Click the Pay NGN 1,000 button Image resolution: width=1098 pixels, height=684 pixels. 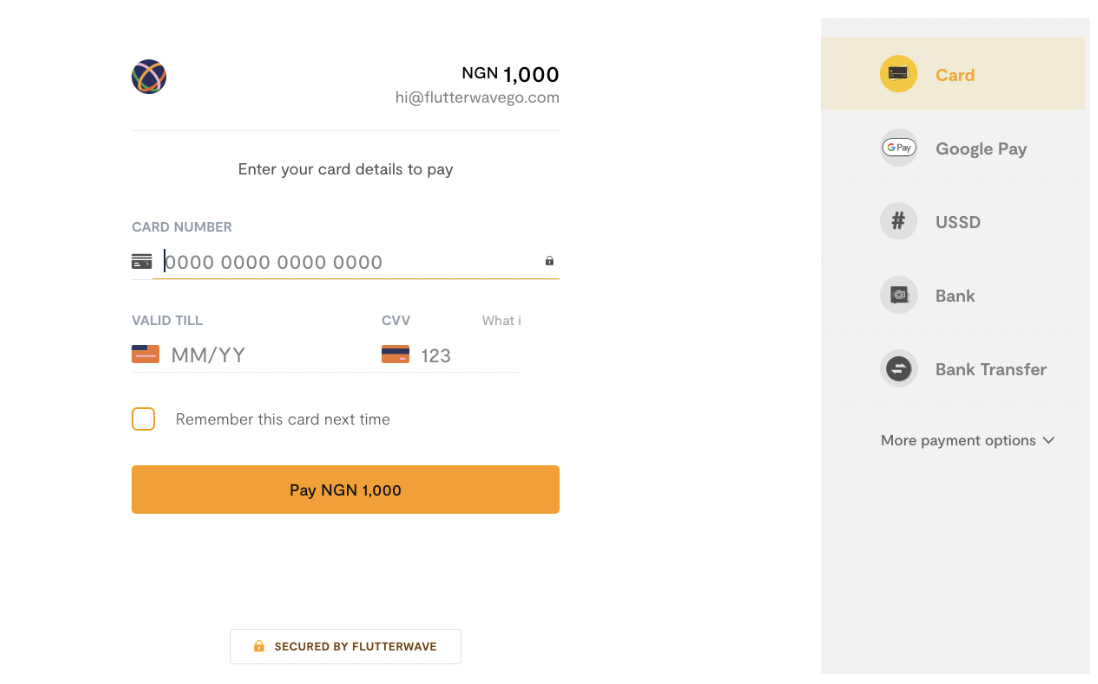(345, 489)
